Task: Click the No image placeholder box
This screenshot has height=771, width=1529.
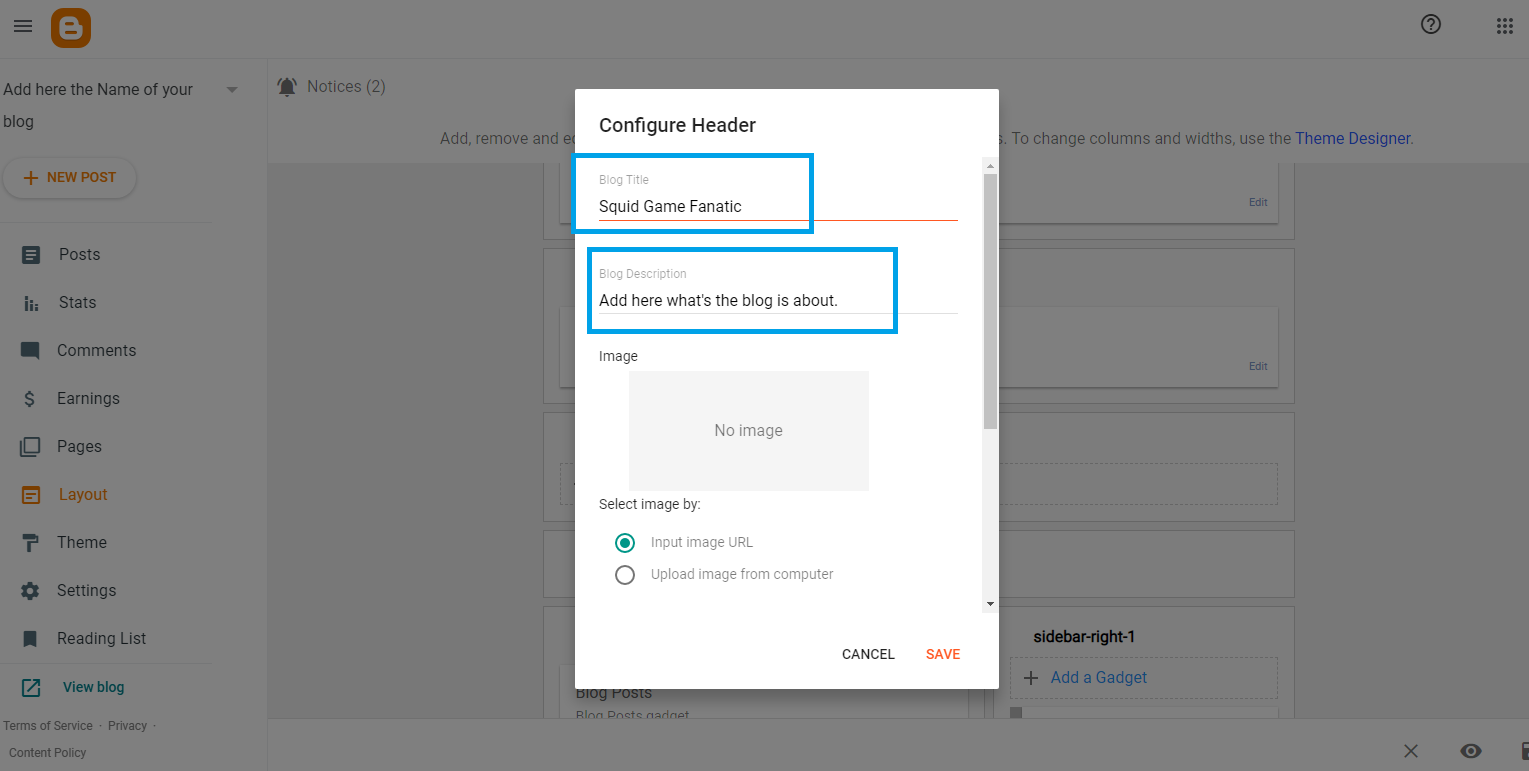Action: [749, 431]
